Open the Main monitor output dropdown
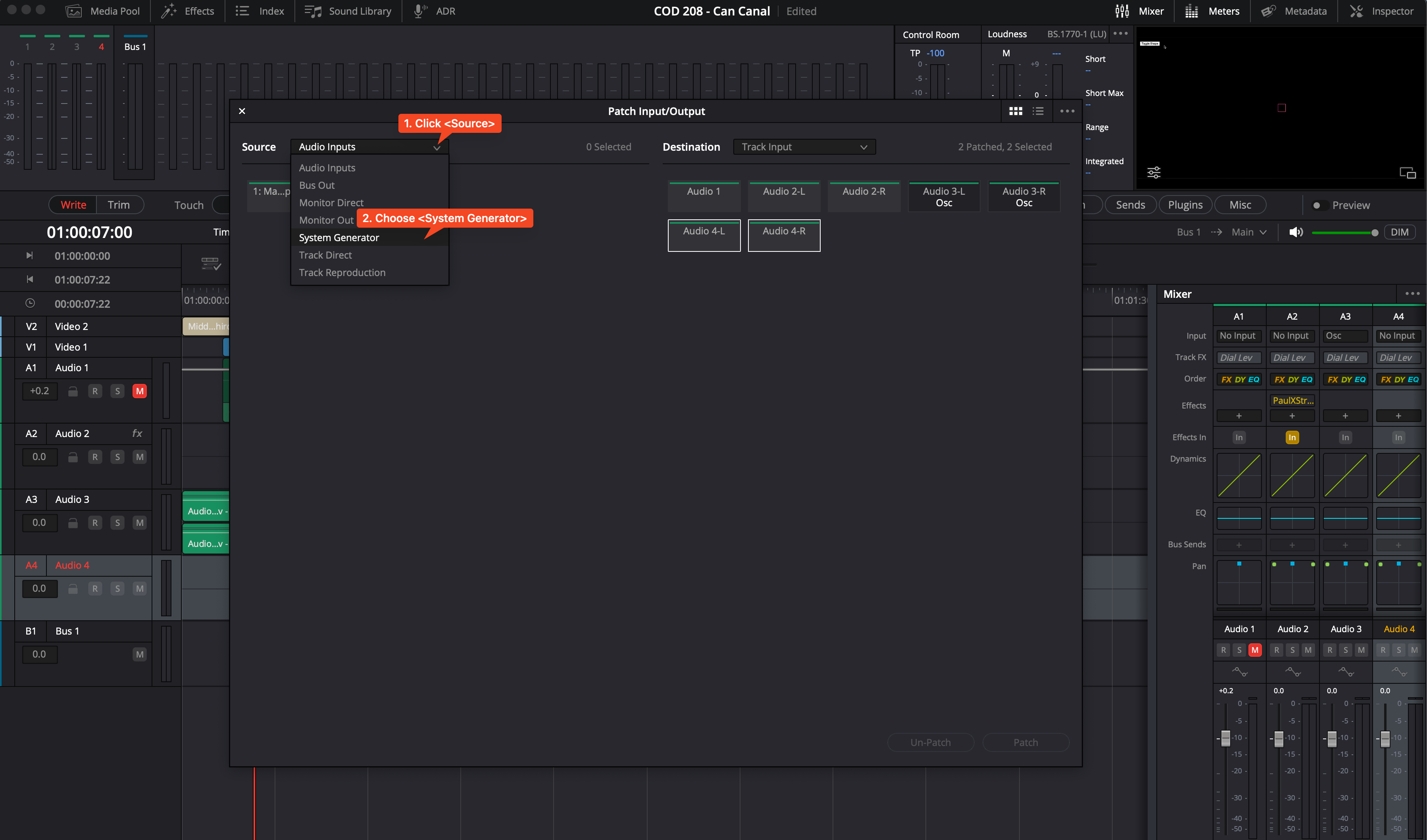Image resolution: width=1427 pixels, height=840 pixels. pyautogui.click(x=1248, y=232)
